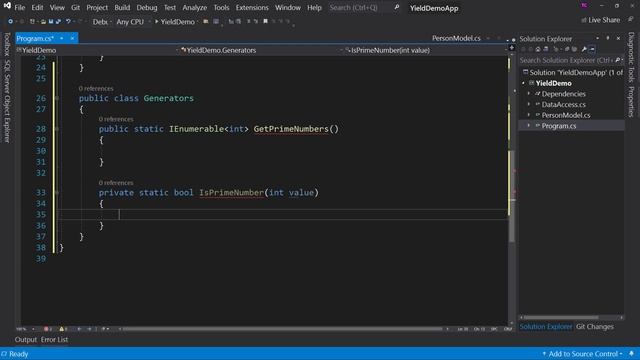Start debugging with the YieldDemo run button
Viewport: 640px width, 360px height.
175,22
